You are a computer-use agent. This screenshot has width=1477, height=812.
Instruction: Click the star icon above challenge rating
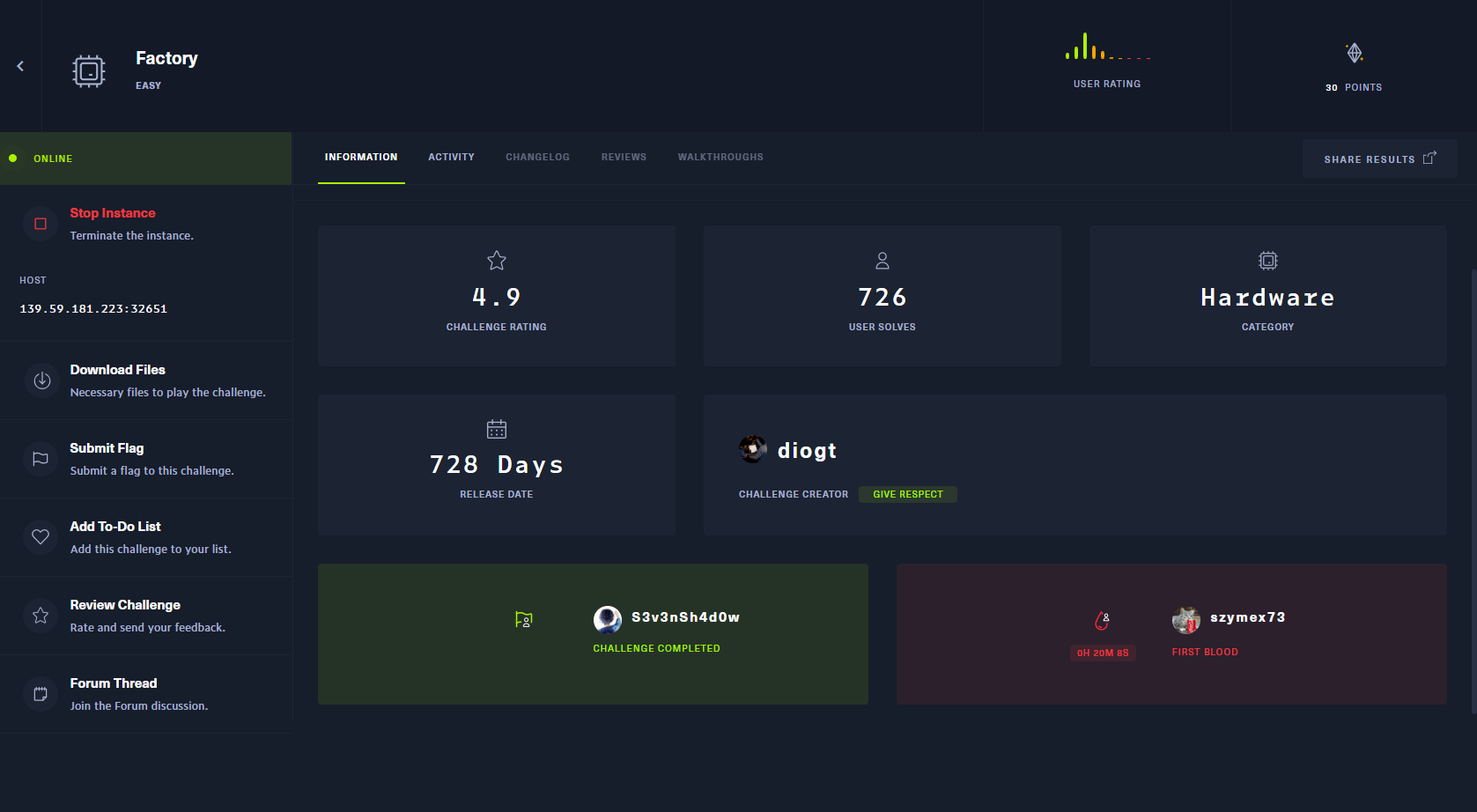coord(497,261)
